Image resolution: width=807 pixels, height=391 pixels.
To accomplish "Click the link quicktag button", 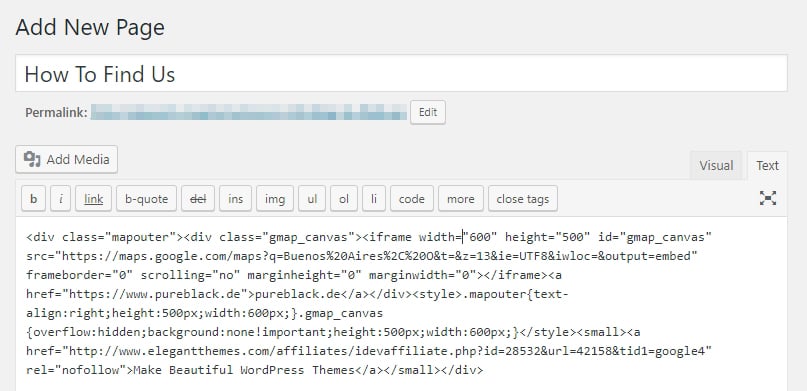I will [x=94, y=199].
